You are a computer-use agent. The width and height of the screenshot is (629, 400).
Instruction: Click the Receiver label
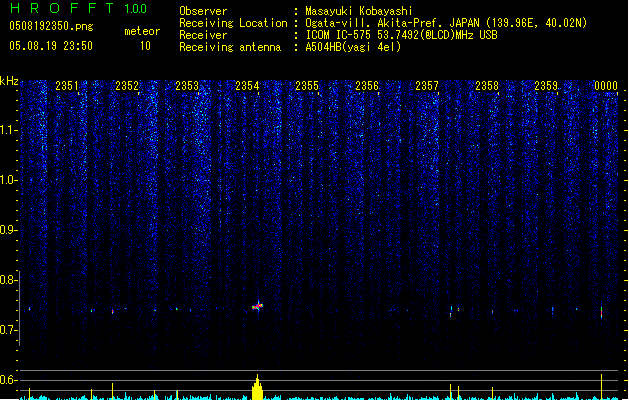click(x=203, y=35)
